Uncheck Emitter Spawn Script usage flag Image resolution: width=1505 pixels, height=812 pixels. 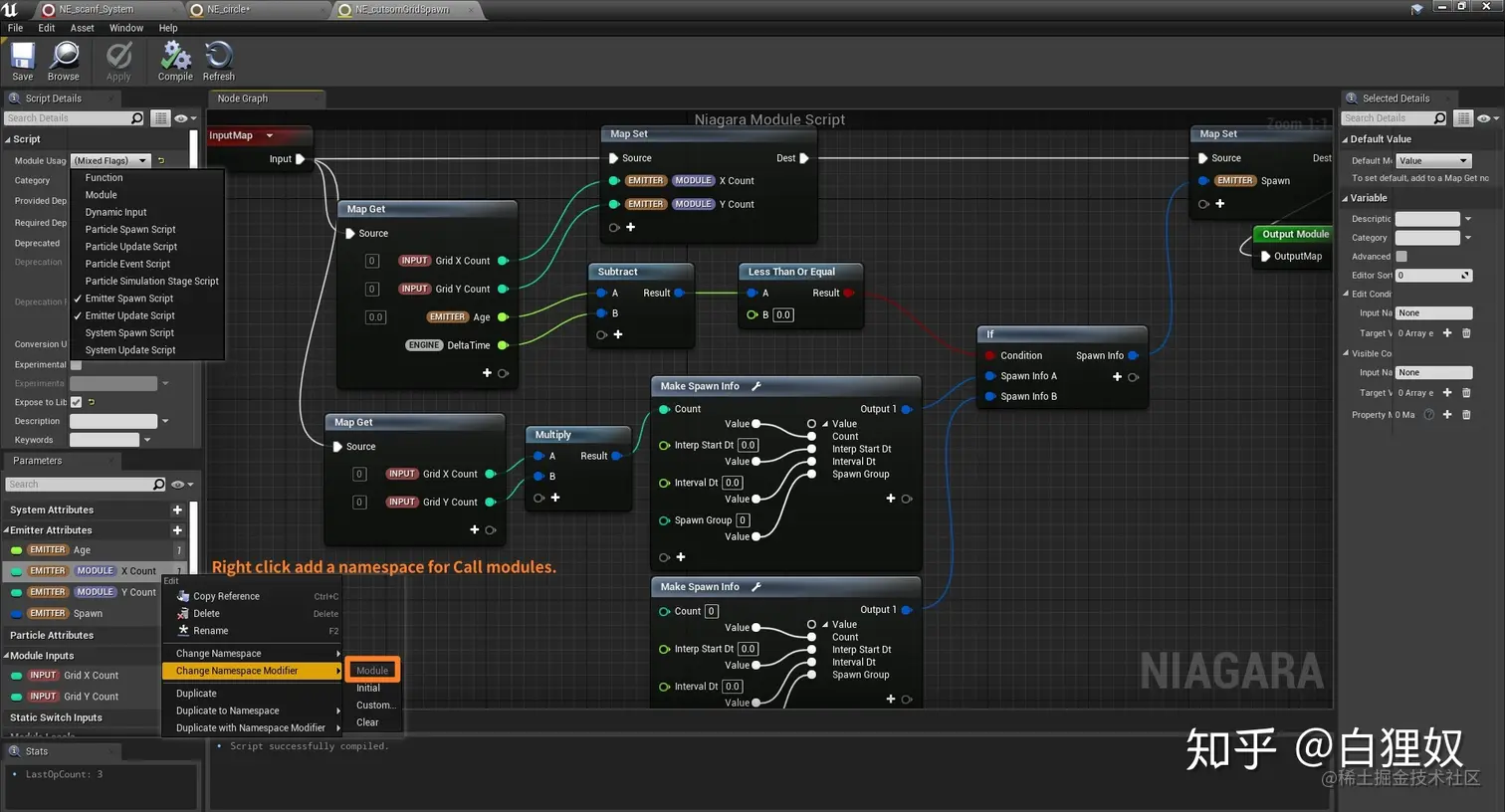(x=128, y=299)
